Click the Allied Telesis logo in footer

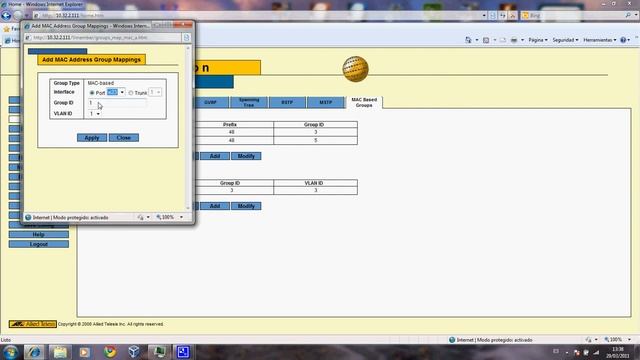pos(33,324)
